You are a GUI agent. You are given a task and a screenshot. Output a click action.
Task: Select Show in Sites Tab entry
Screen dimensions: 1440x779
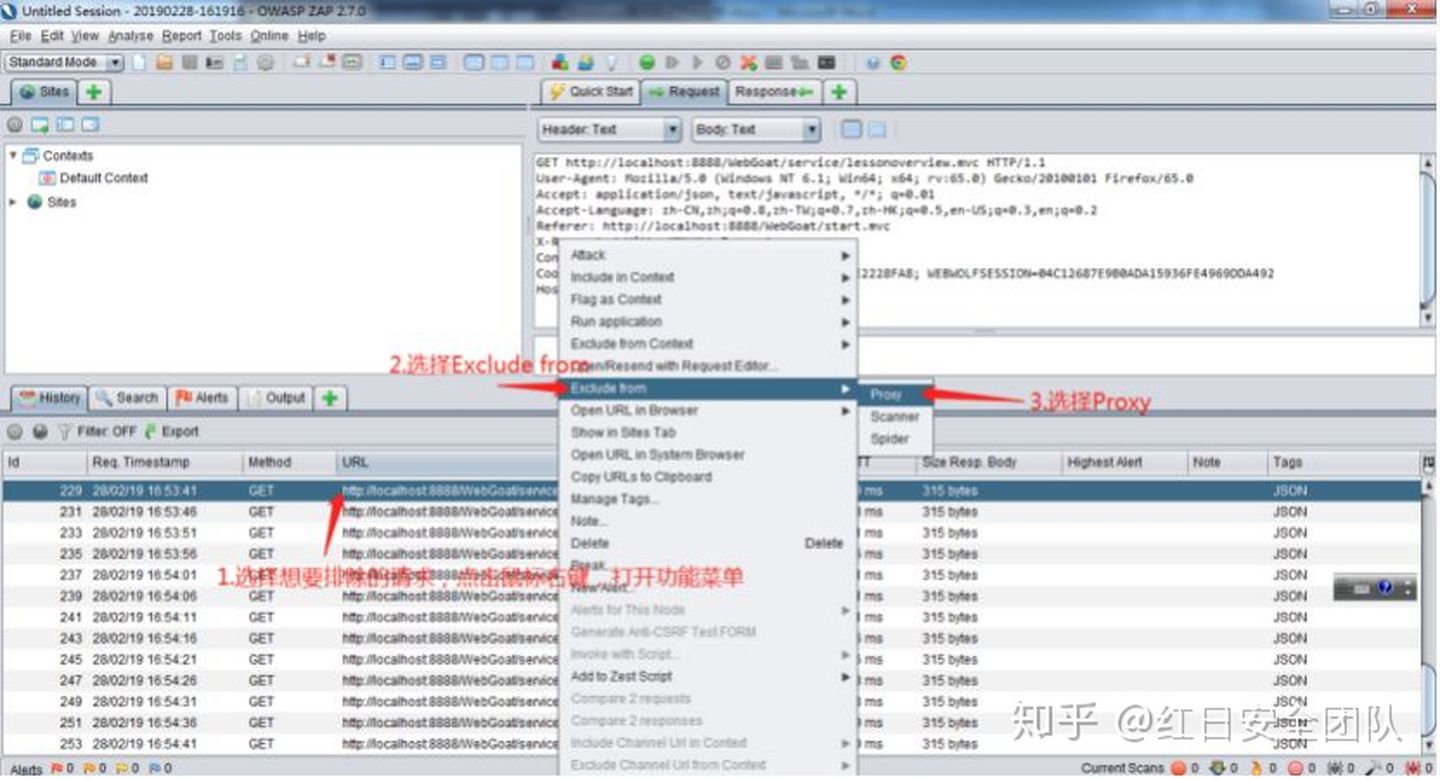pos(707,432)
